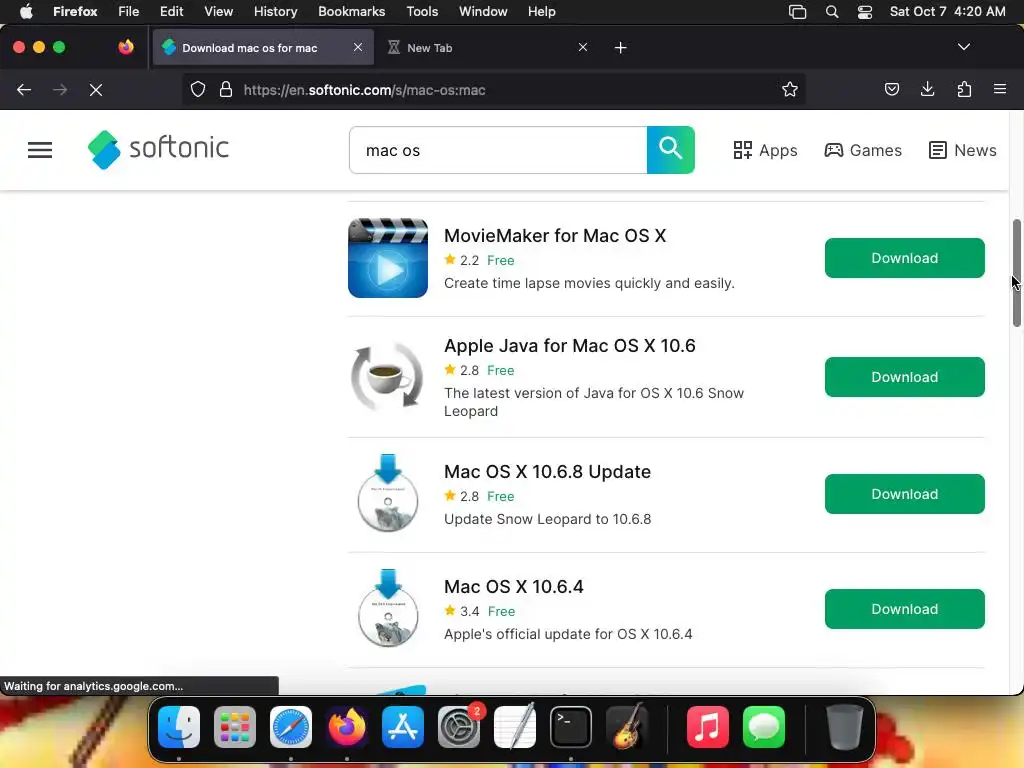Open the History menu
1024x768 pixels.
[x=275, y=12]
